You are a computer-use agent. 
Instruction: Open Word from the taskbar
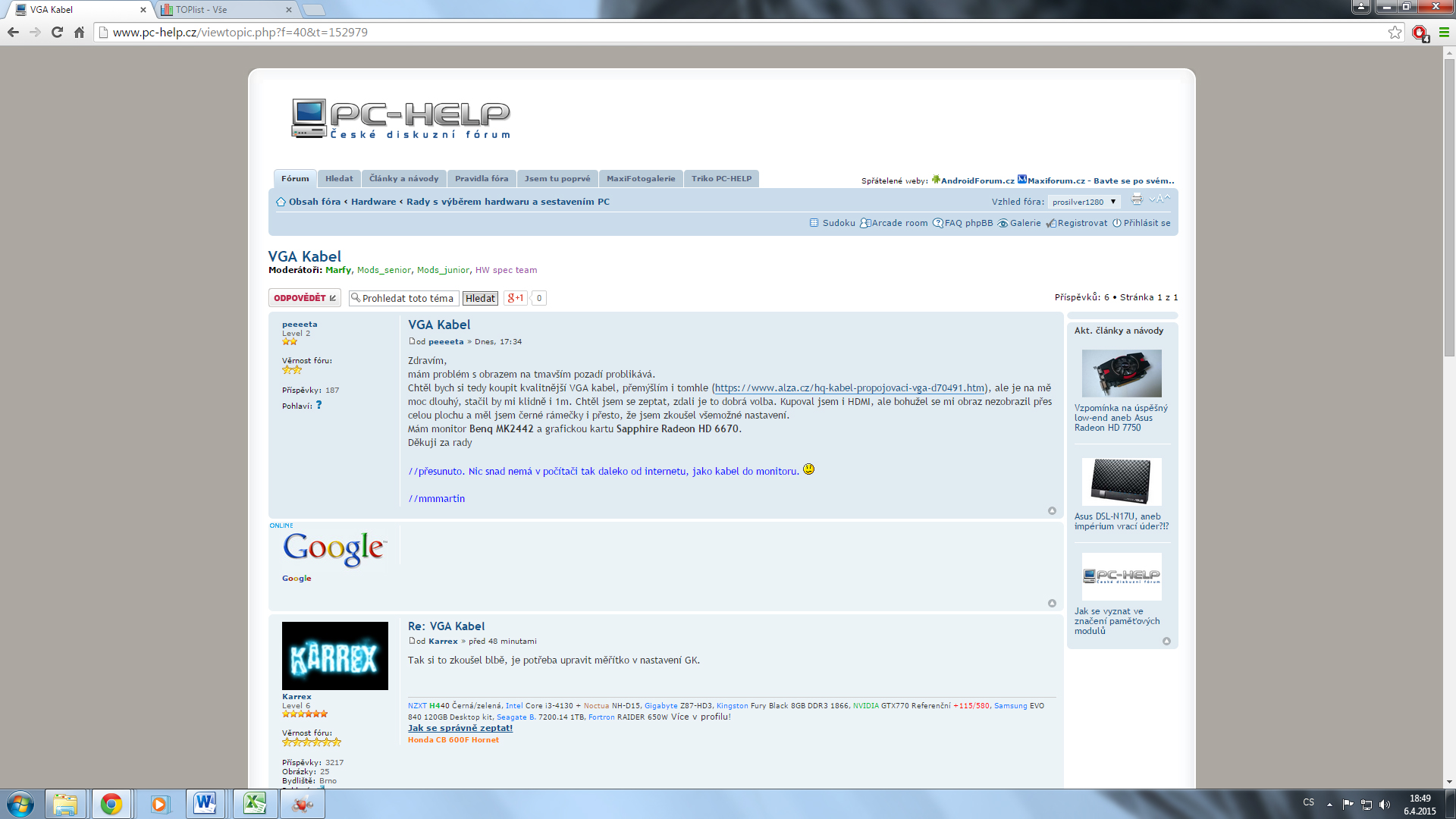[x=205, y=804]
